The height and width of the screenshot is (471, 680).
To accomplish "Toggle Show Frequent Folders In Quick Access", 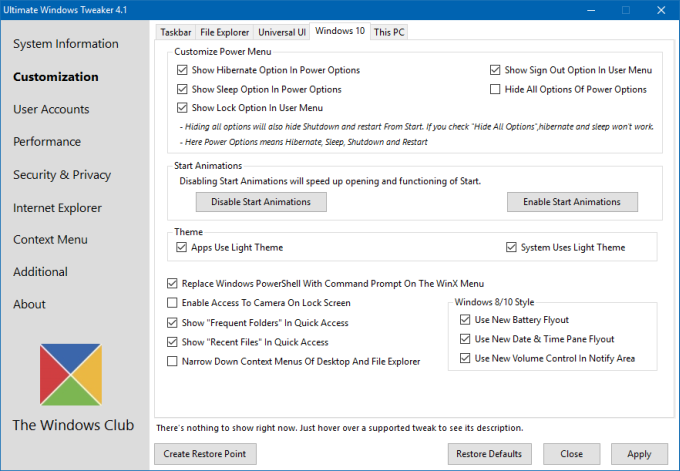I will click(x=172, y=323).
